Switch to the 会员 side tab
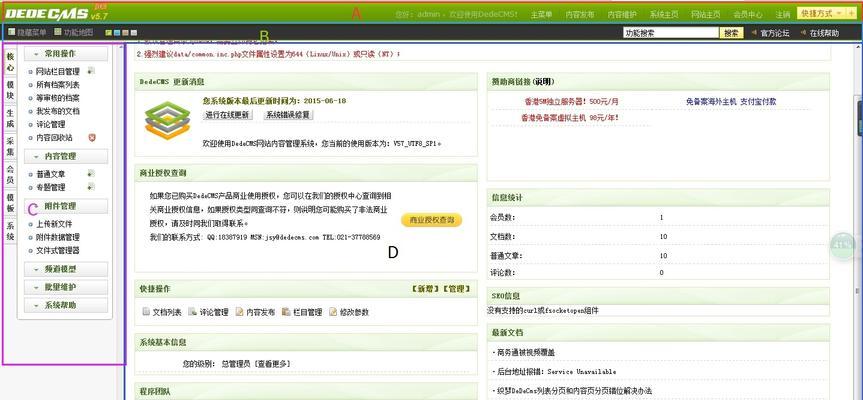This screenshot has width=863, height=400. 10,175
